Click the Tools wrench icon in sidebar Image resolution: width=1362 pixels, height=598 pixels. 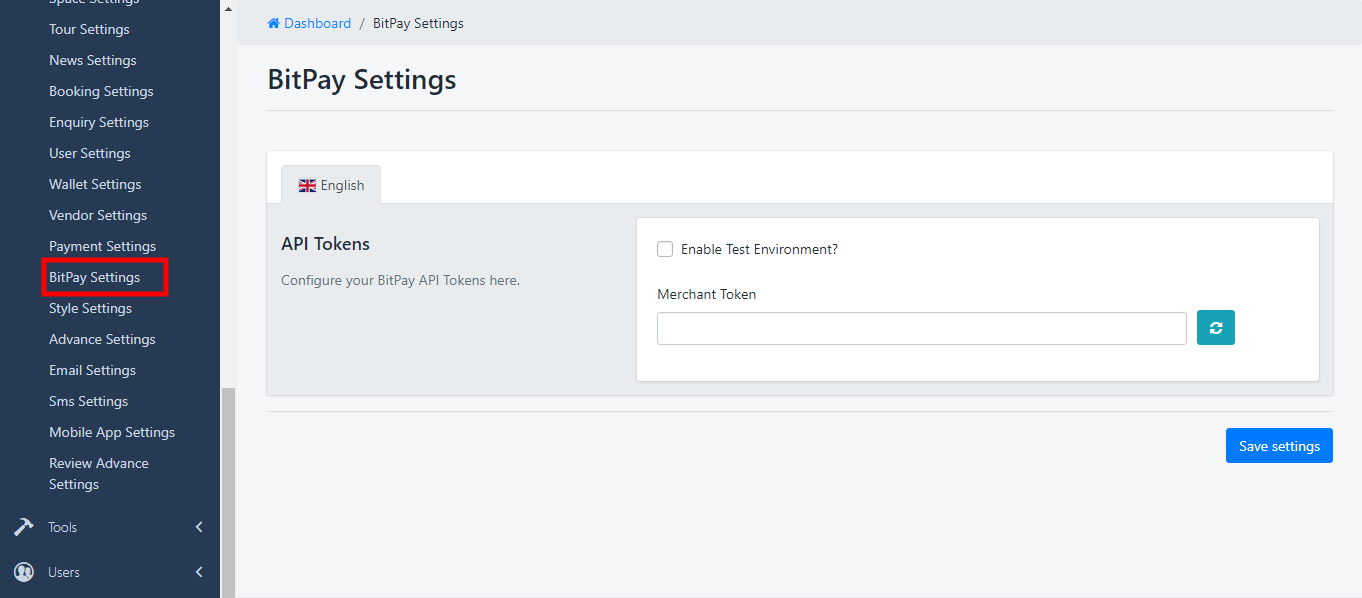click(23, 526)
